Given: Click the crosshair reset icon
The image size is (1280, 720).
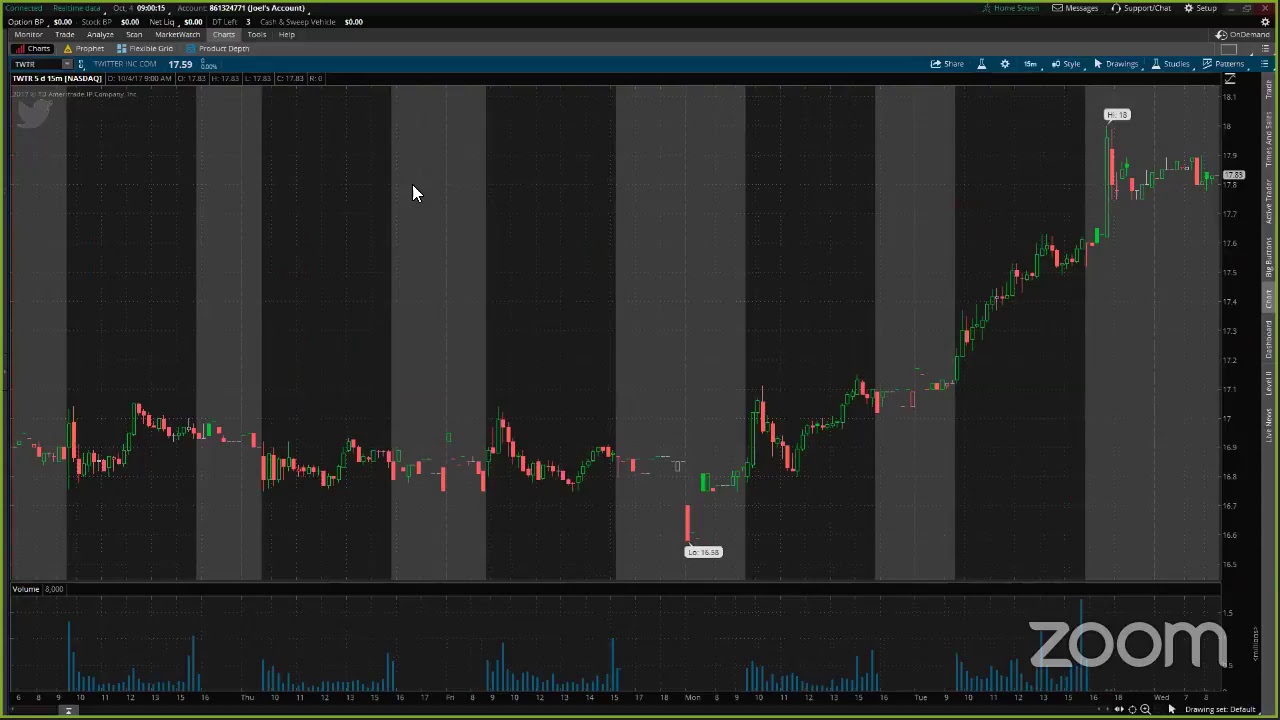Looking at the screenshot, I should click(x=1132, y=709).
